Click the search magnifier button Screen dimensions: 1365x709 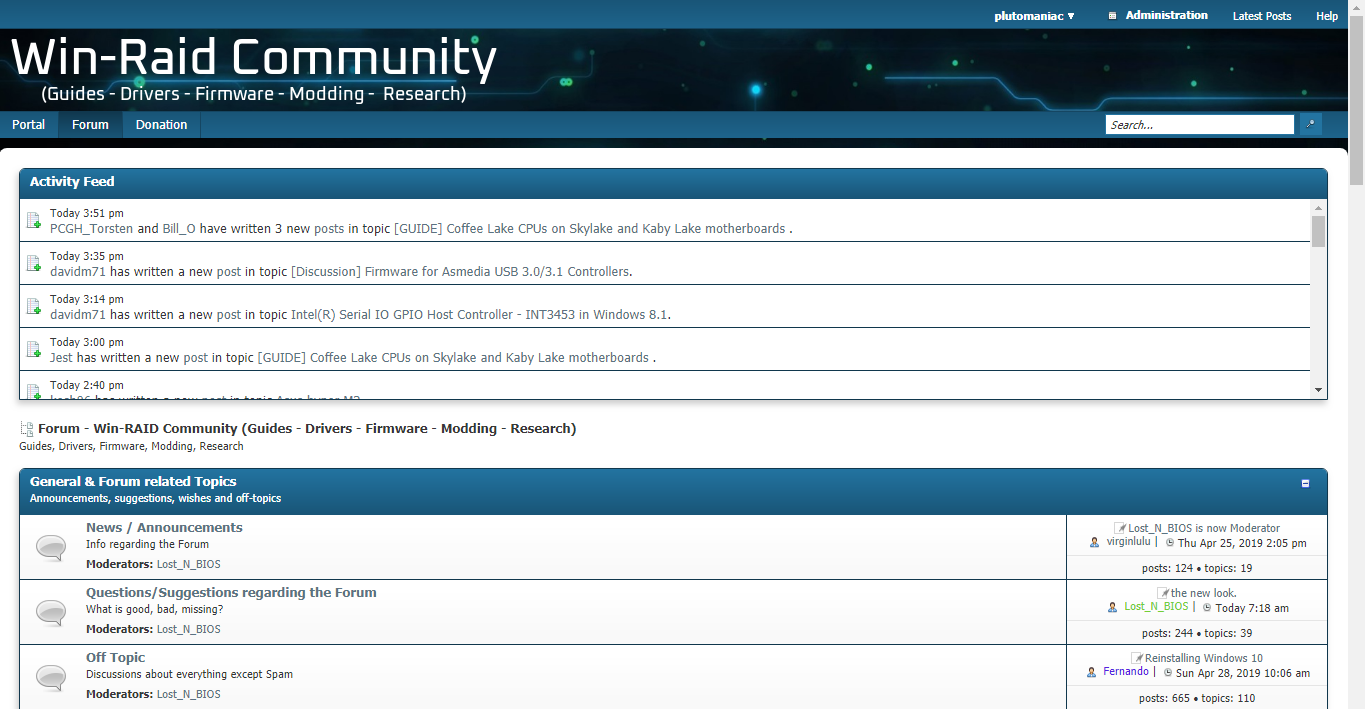click(x=1310, y=124)
